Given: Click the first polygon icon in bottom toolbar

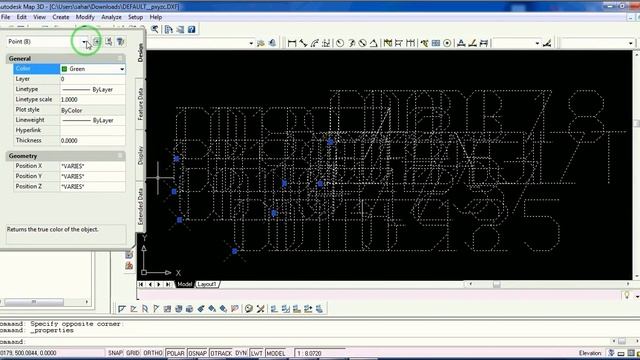Looking at the screenshot, I should coord(122,309).
